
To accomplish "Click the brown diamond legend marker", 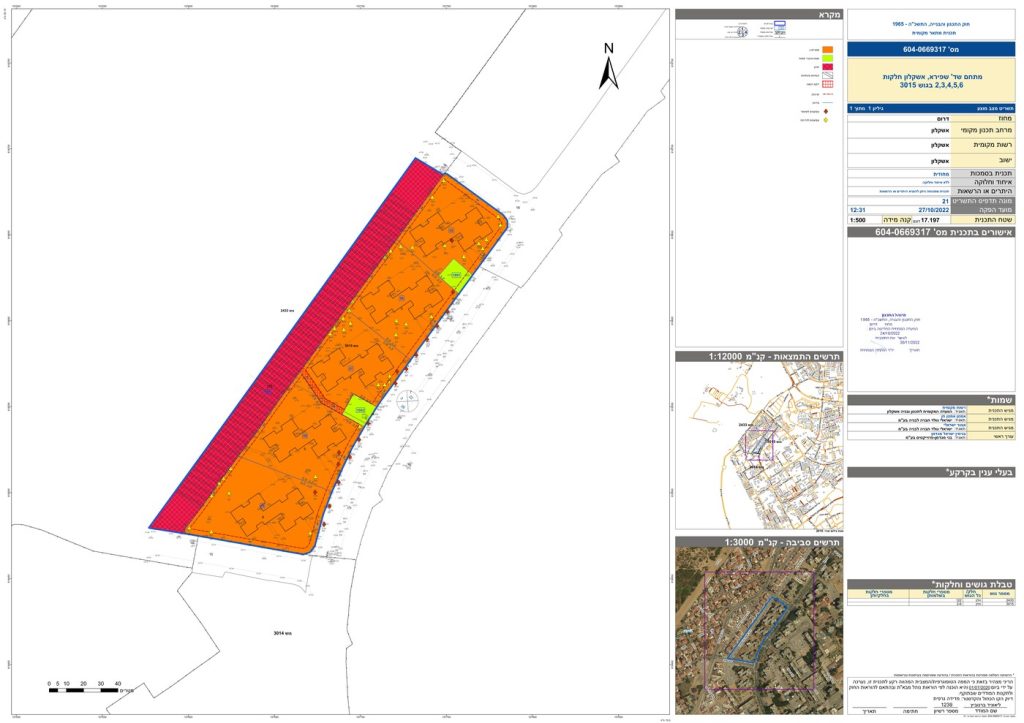I will (x=825, y=112).
